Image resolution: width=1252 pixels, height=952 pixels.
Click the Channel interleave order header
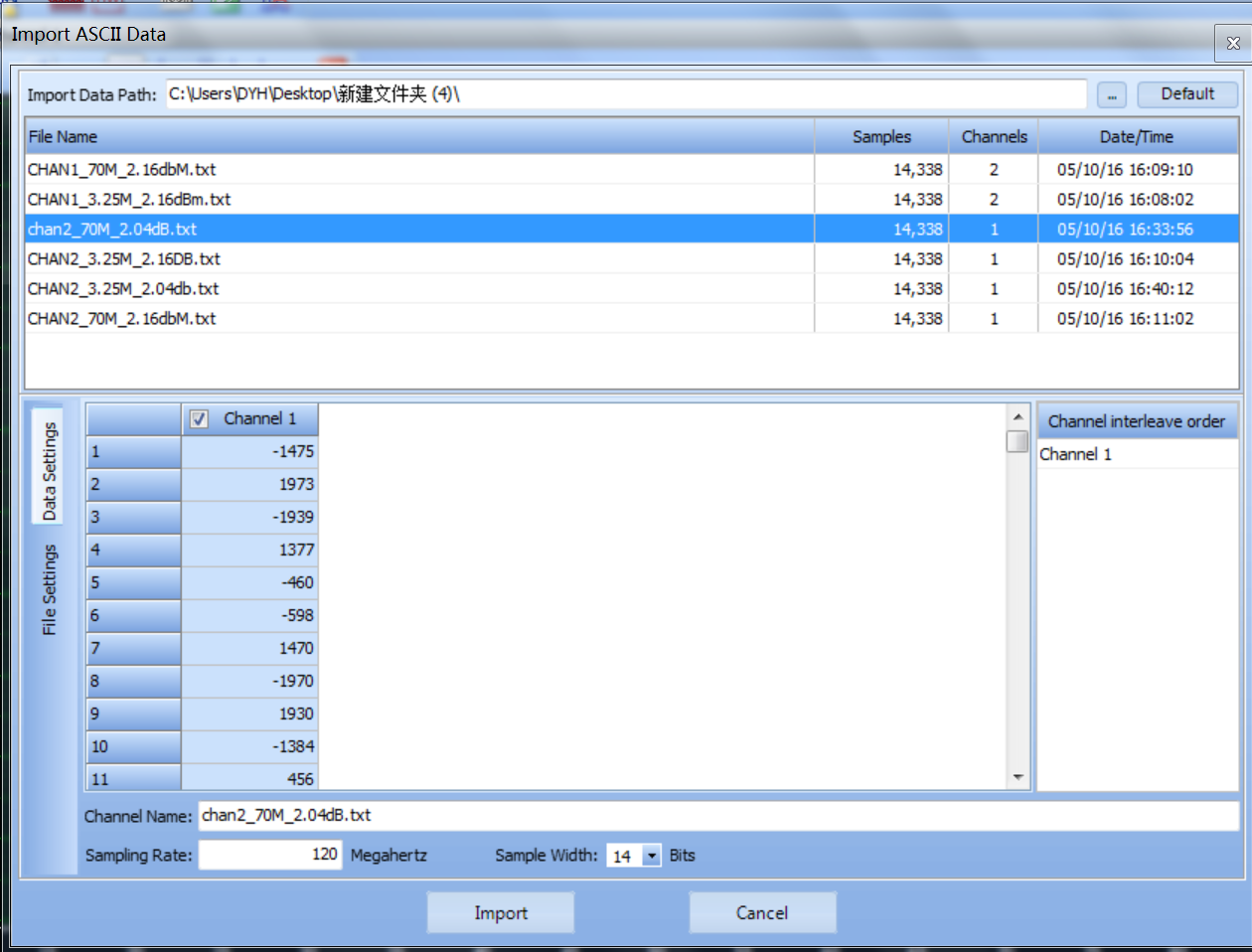(x=1137, y=421)
